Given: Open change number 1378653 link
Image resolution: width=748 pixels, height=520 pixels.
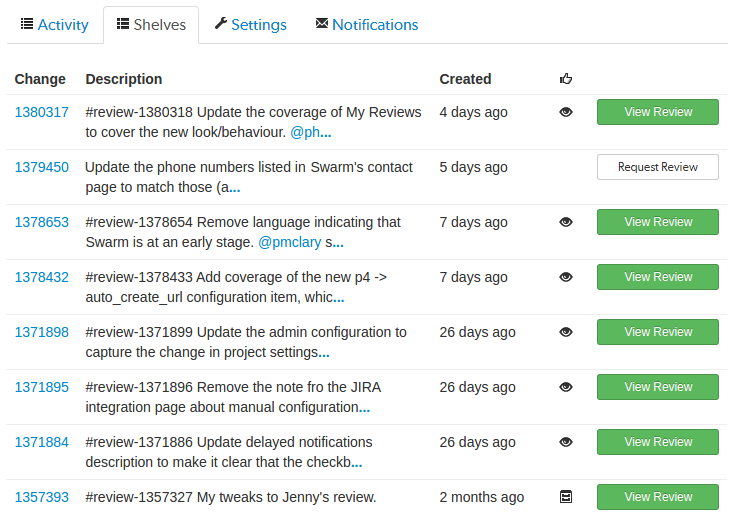Looking at the screenshot, I should tap(42, 222).
